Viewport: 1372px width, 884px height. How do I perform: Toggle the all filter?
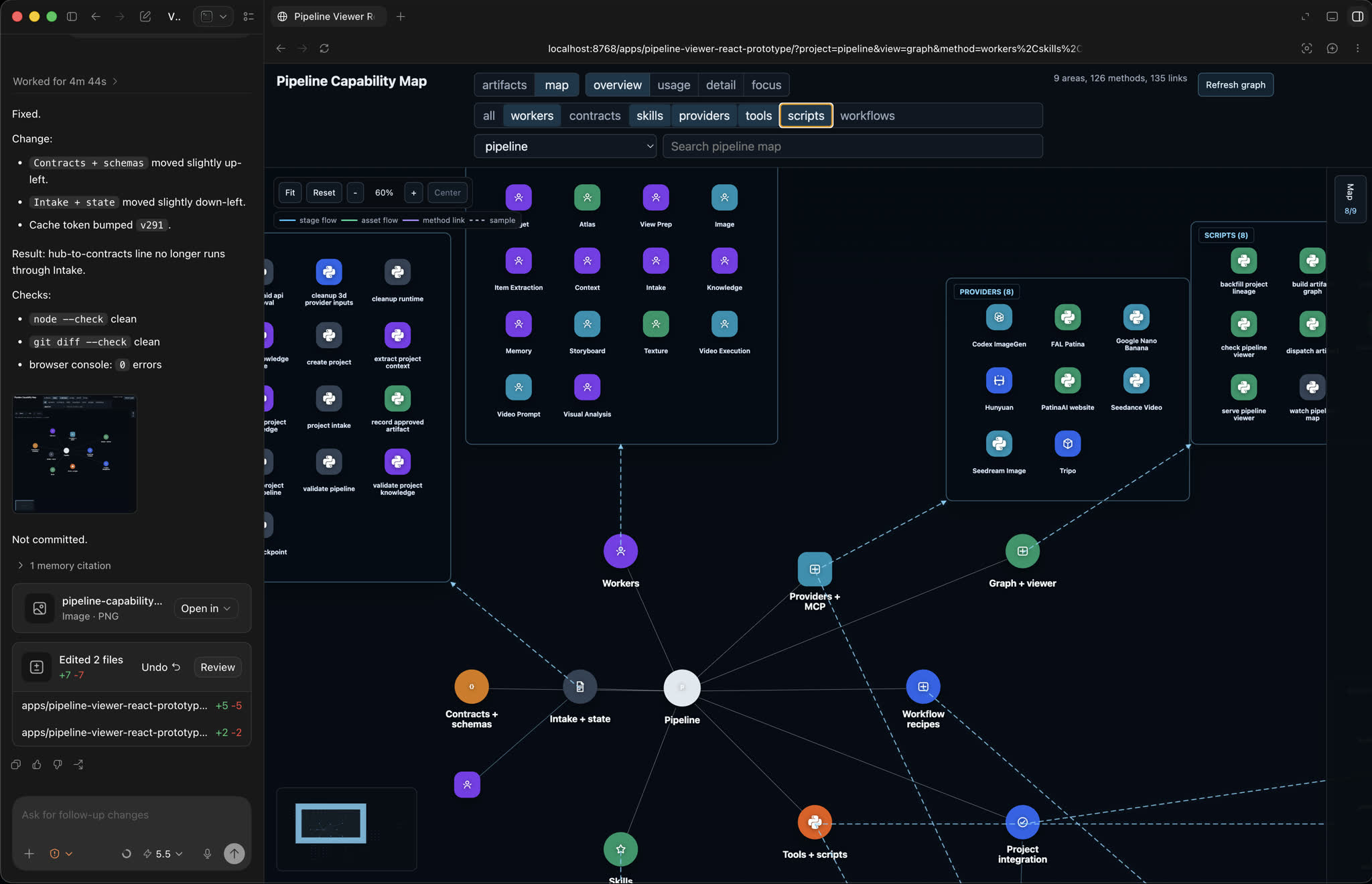point(489,116)
